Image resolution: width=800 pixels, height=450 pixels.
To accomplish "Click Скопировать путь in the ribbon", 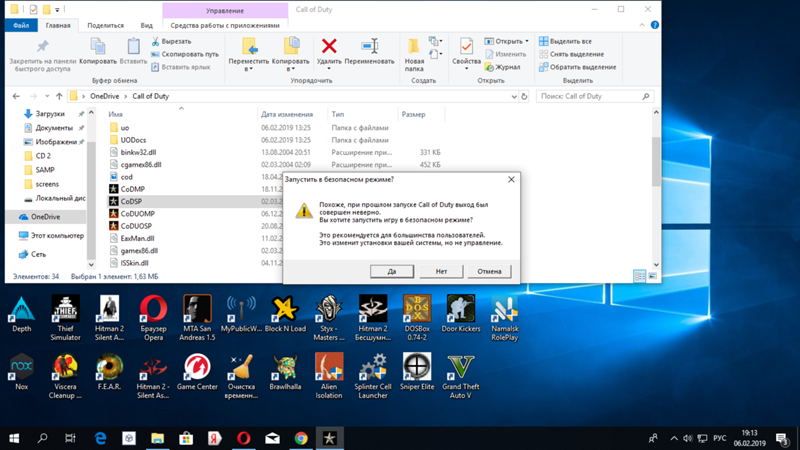I will coord(185,54).
